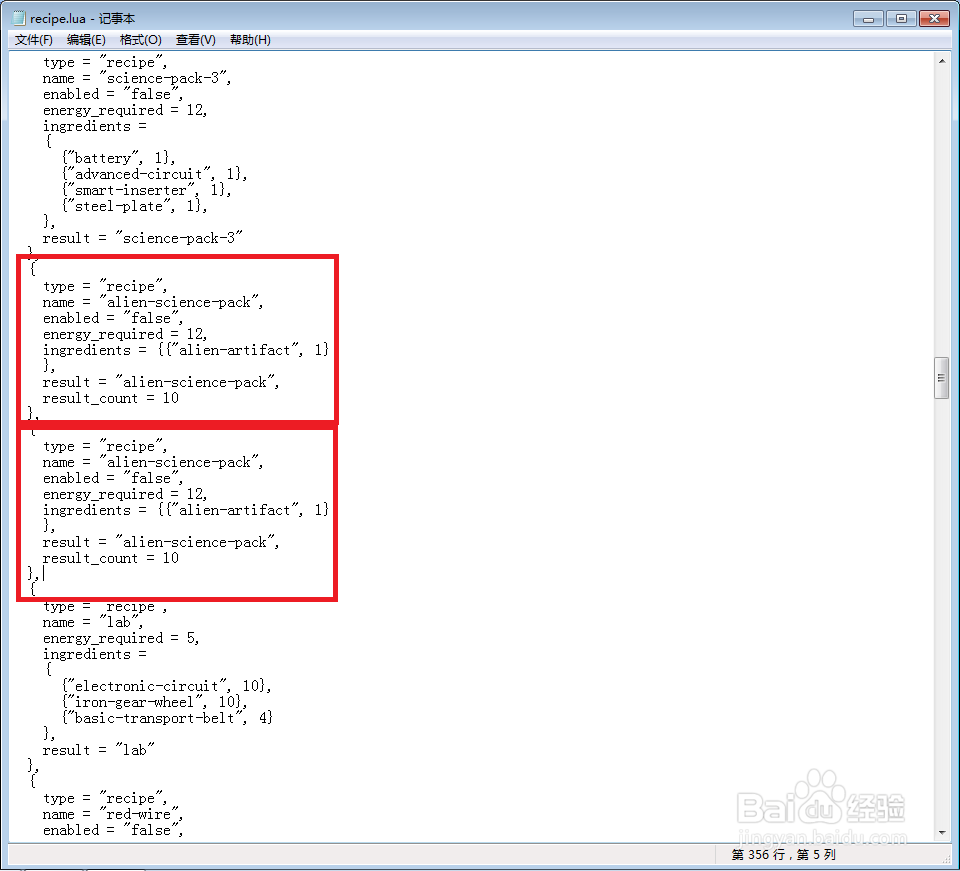Image resolution: width=960 pixels, height=871 pixels.
Task: Click the {"steel-plate", 1} line
Action: pos(135,206)
